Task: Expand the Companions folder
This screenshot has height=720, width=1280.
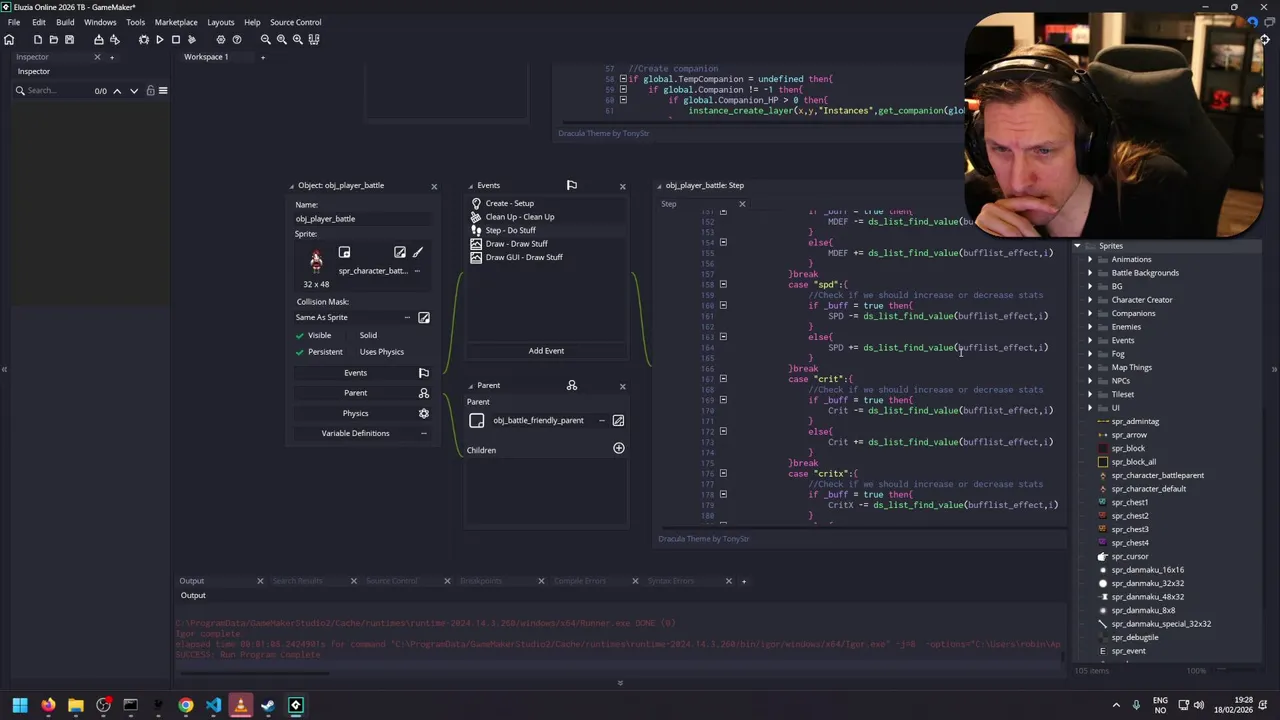Action: point(1090,314)
